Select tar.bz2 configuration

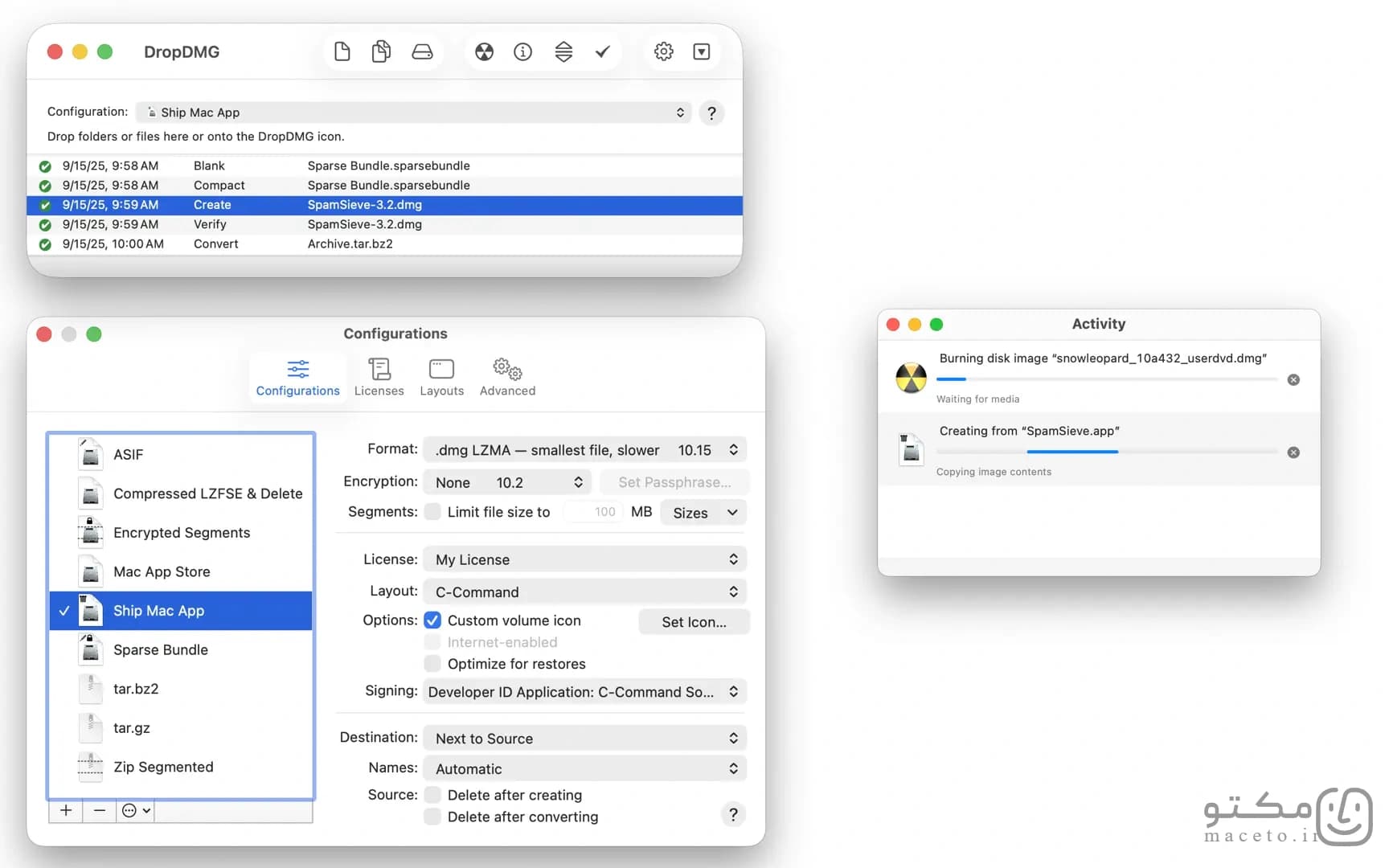(x=180, y=689)
